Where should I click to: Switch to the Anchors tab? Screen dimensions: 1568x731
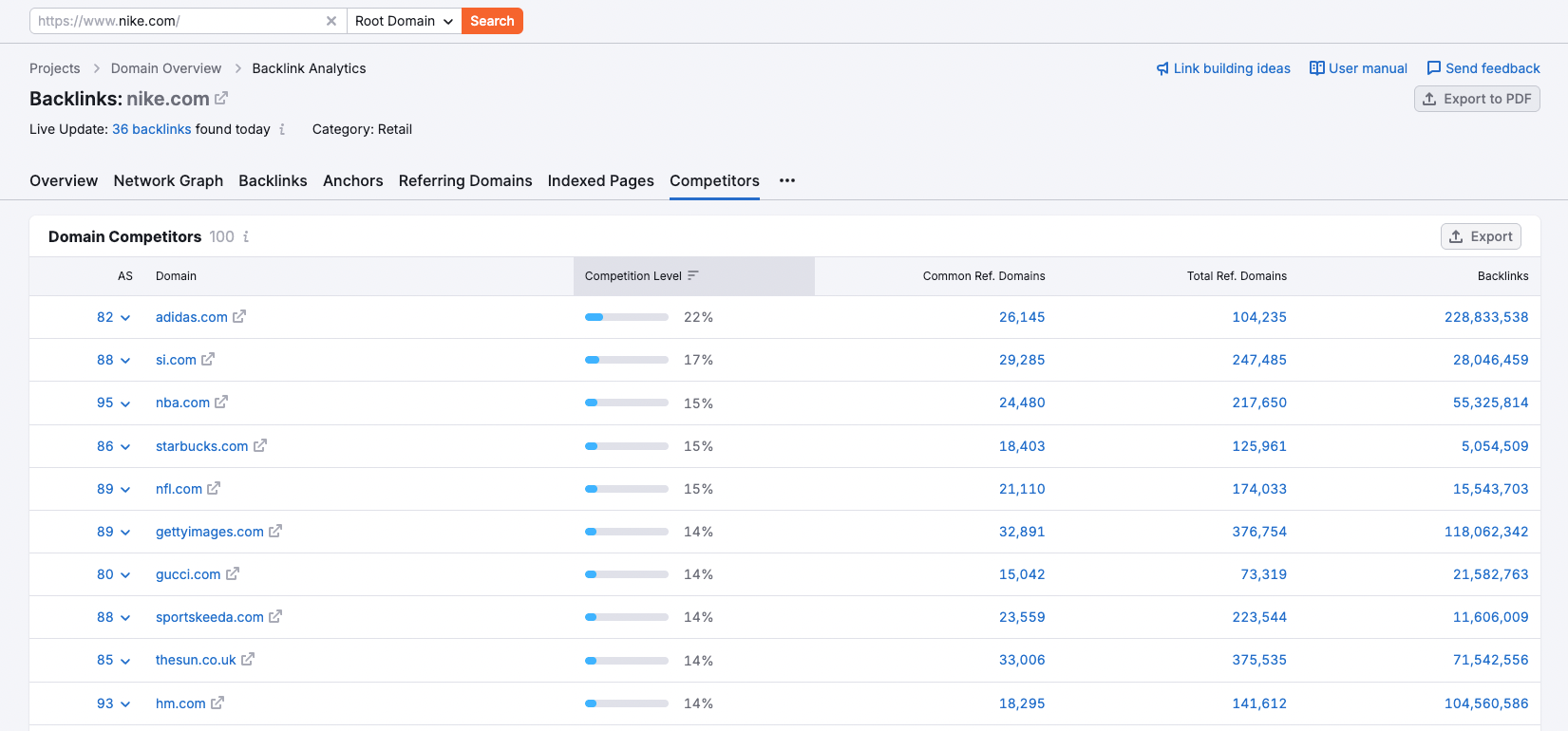click(x=353, y=180)
